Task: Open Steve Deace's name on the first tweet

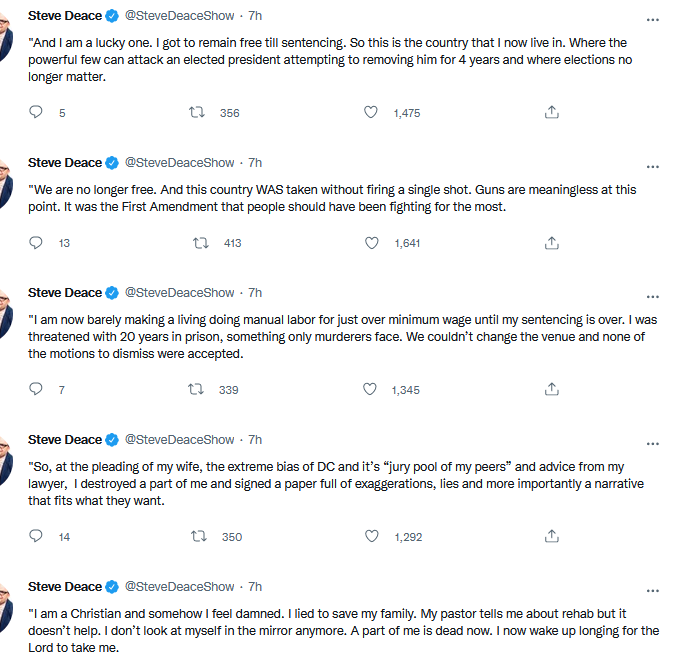Action: point(65,15)
